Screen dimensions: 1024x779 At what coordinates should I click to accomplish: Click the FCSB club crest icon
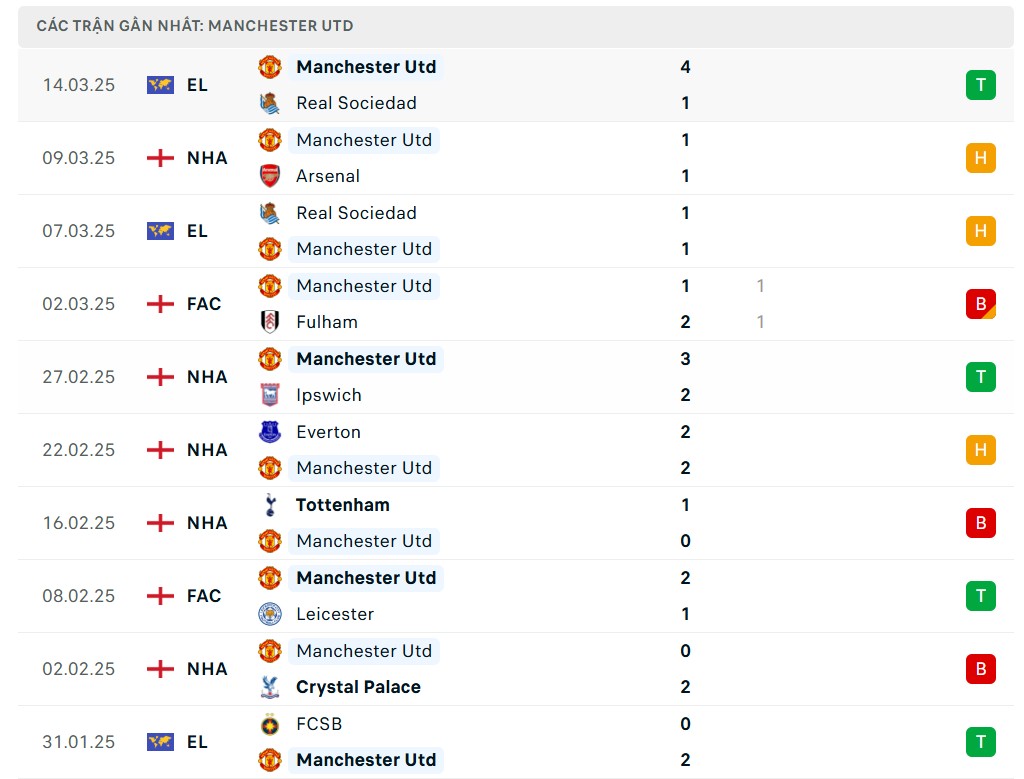[270, 724]
